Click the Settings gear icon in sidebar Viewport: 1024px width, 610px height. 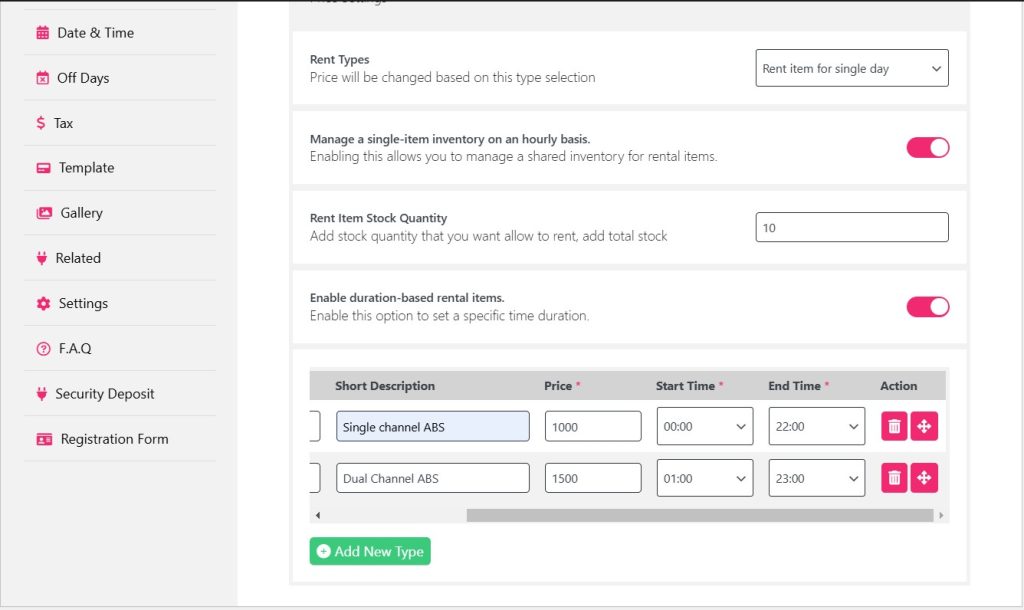(x=43, y=303)
